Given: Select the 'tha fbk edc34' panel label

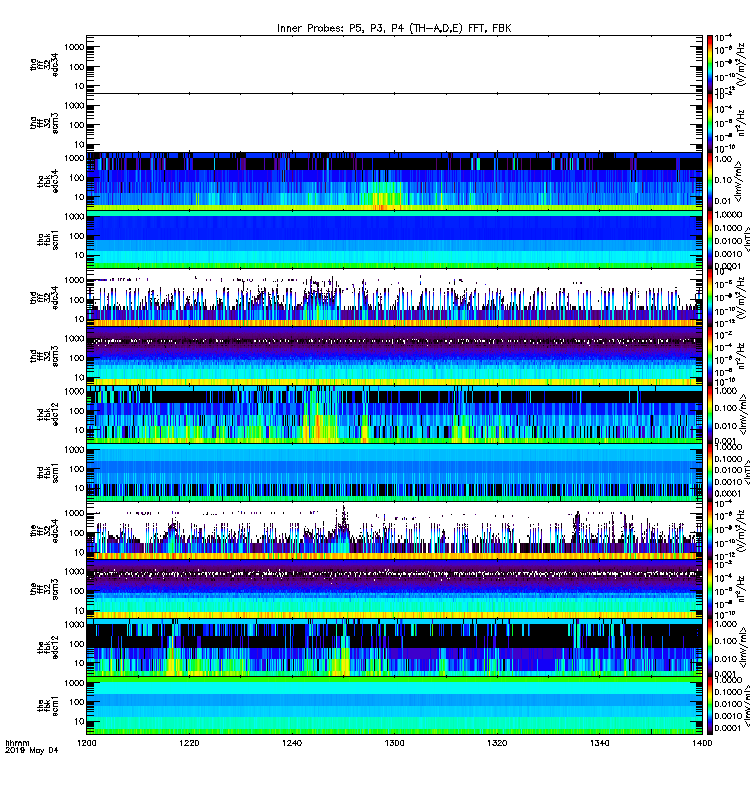Looking at the screenshot, I should tap(48, 181).
